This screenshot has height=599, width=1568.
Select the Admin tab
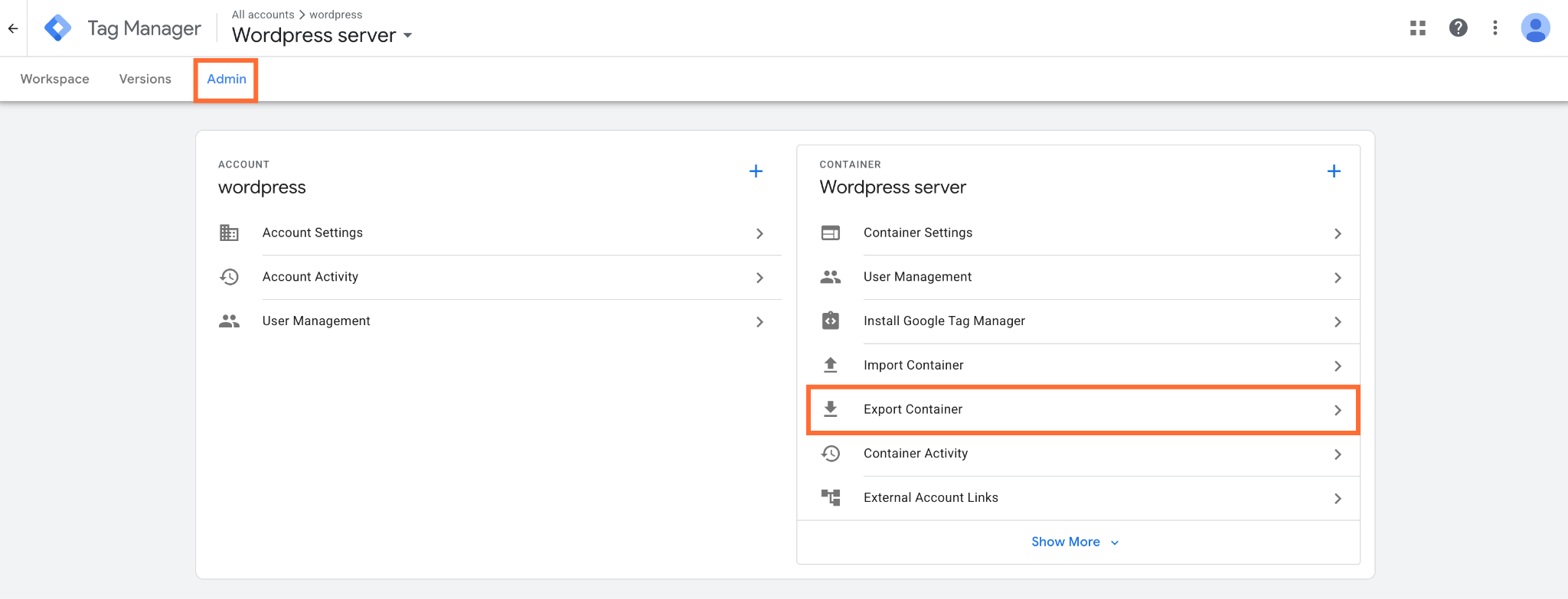[x=227, y=79]
